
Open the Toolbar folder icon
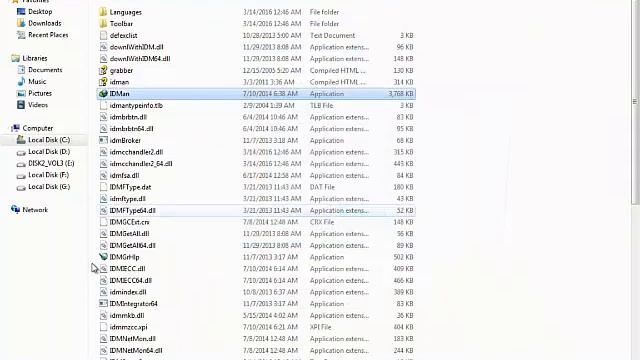pyautogui.click(x=103, y=24)
